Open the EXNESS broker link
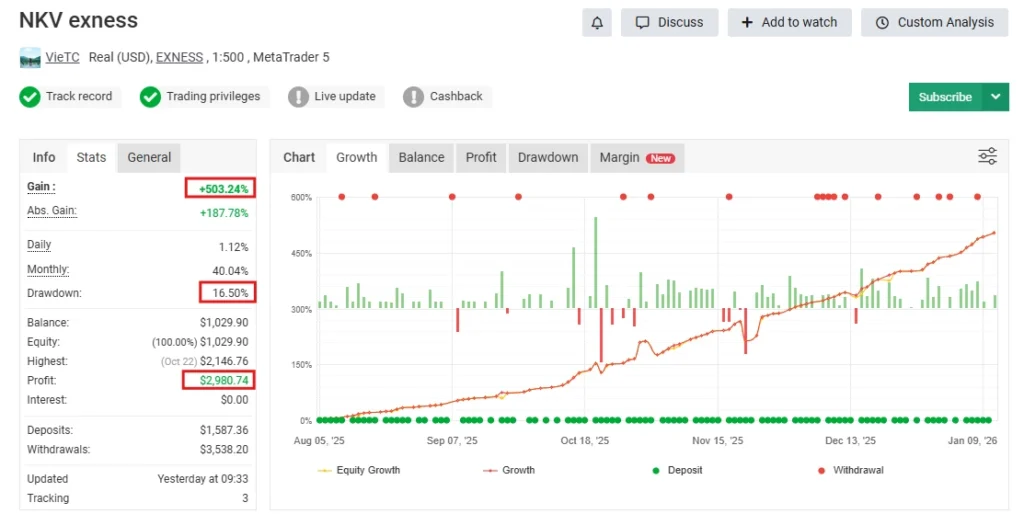This screenshot has width=1024, height=514. pos(179,58)
